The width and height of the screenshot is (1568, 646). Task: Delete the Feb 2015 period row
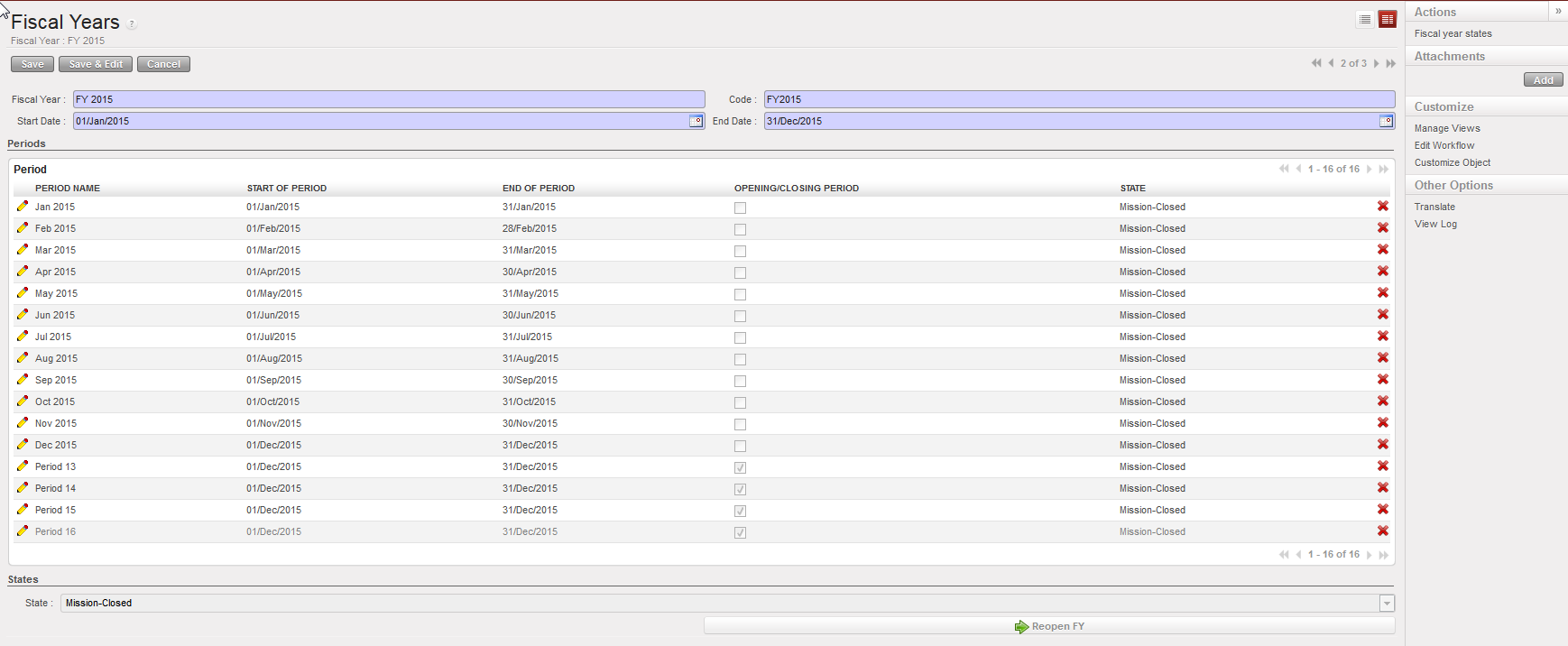1382,228
